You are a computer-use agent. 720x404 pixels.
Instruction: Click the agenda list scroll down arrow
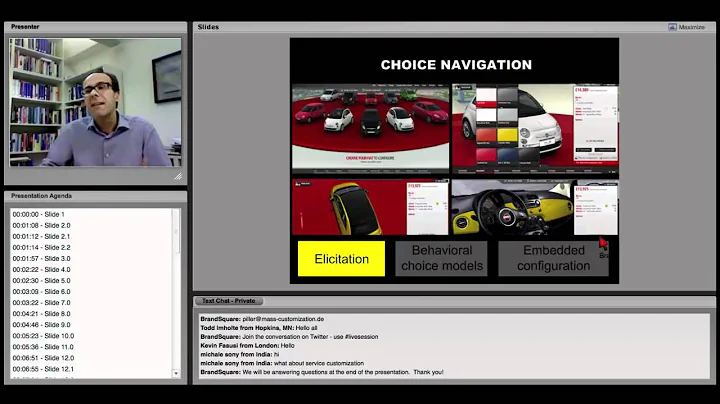pos(176,374)
